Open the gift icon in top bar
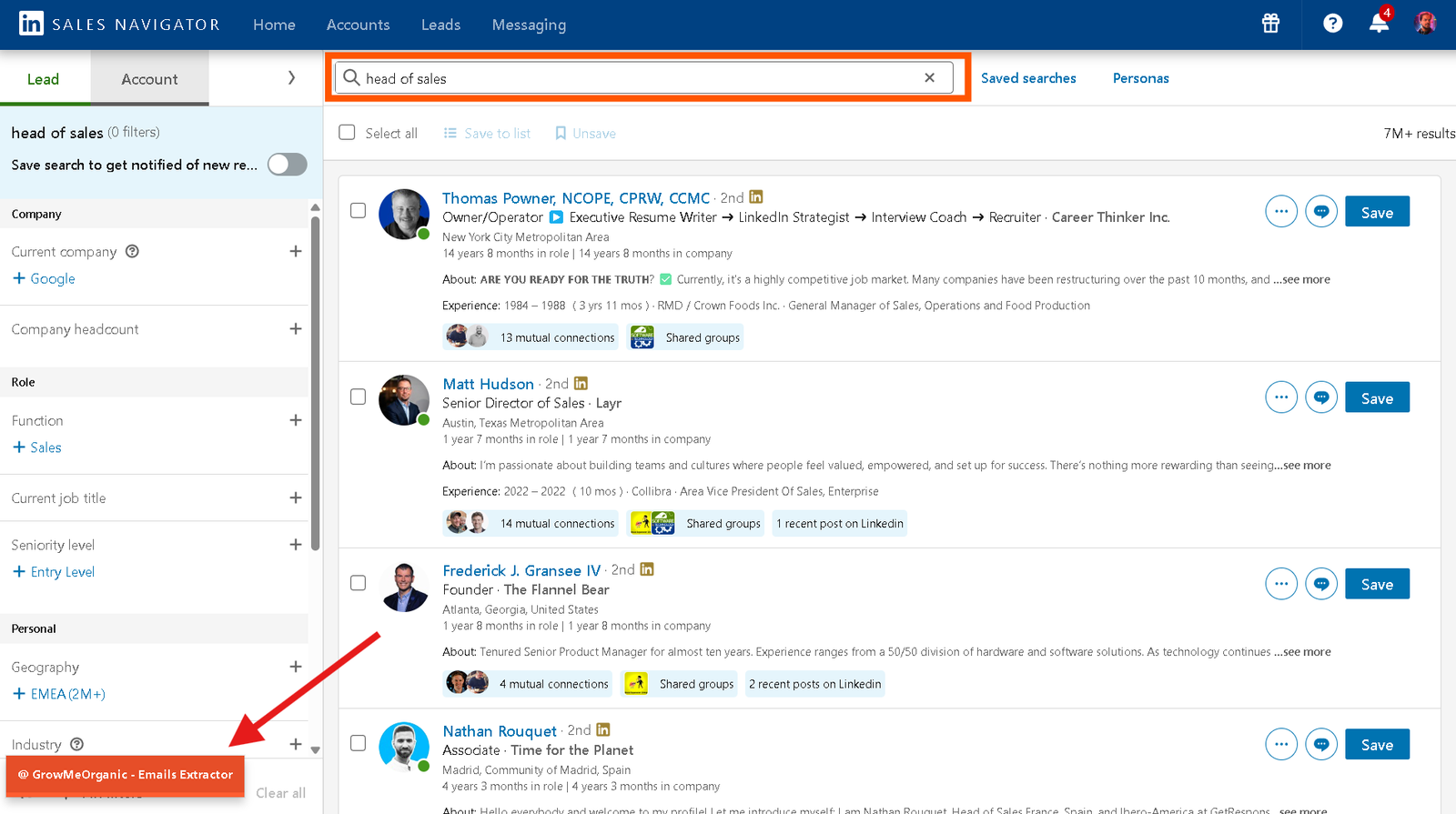This screenshot has height=814, width=1456. pyautogui.click(x=1270, y=24)
